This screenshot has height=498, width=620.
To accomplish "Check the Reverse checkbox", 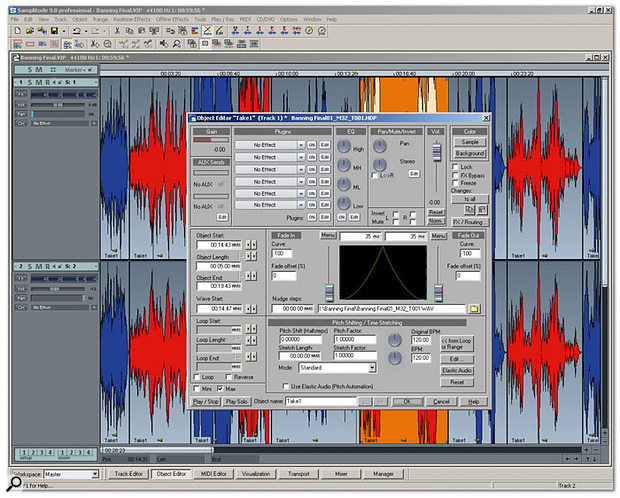I will tap(229, 377).
